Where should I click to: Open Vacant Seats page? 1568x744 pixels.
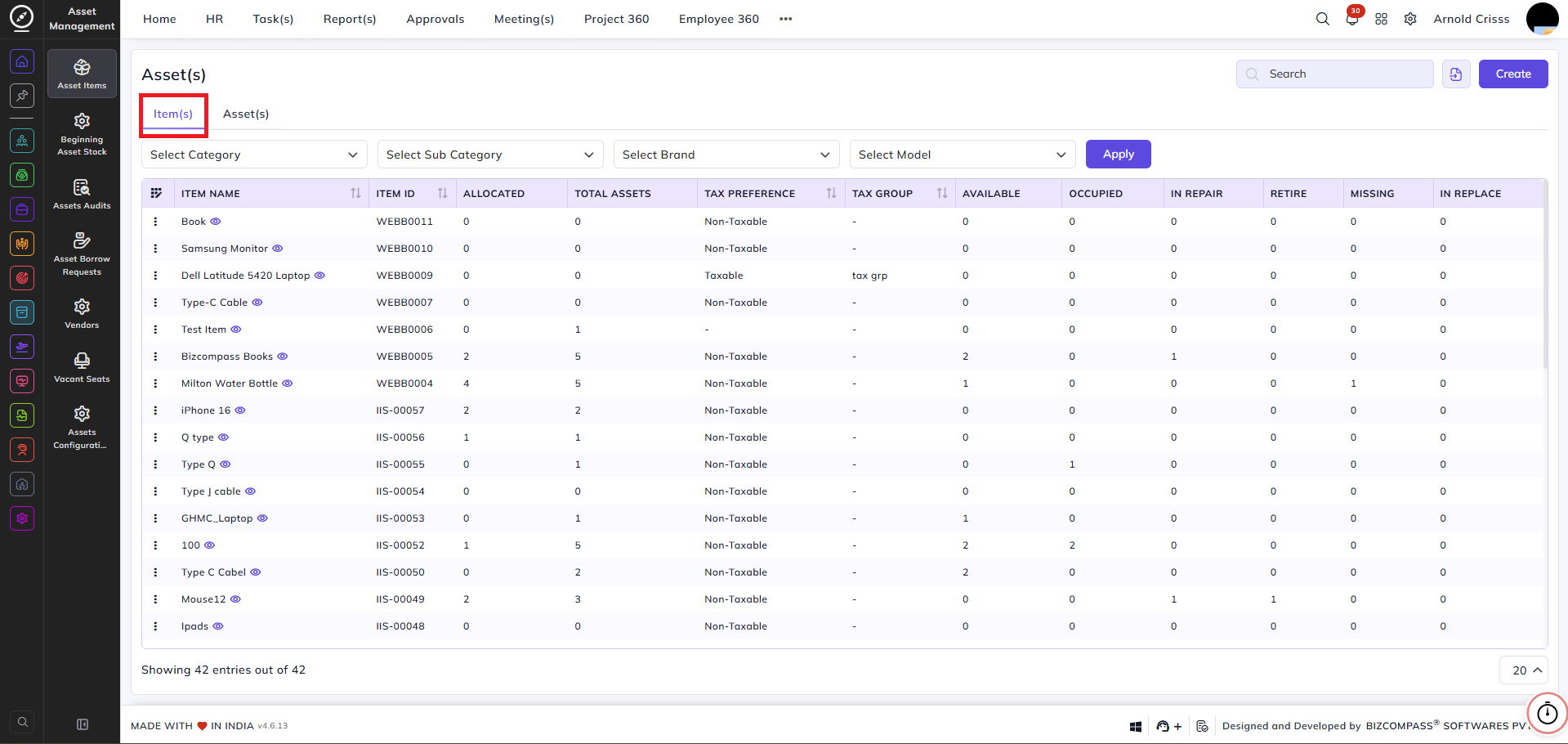tap(82, 368)
